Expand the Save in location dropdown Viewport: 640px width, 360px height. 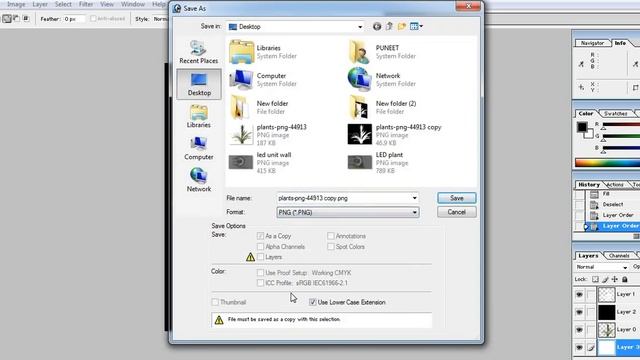coord(360,27)
